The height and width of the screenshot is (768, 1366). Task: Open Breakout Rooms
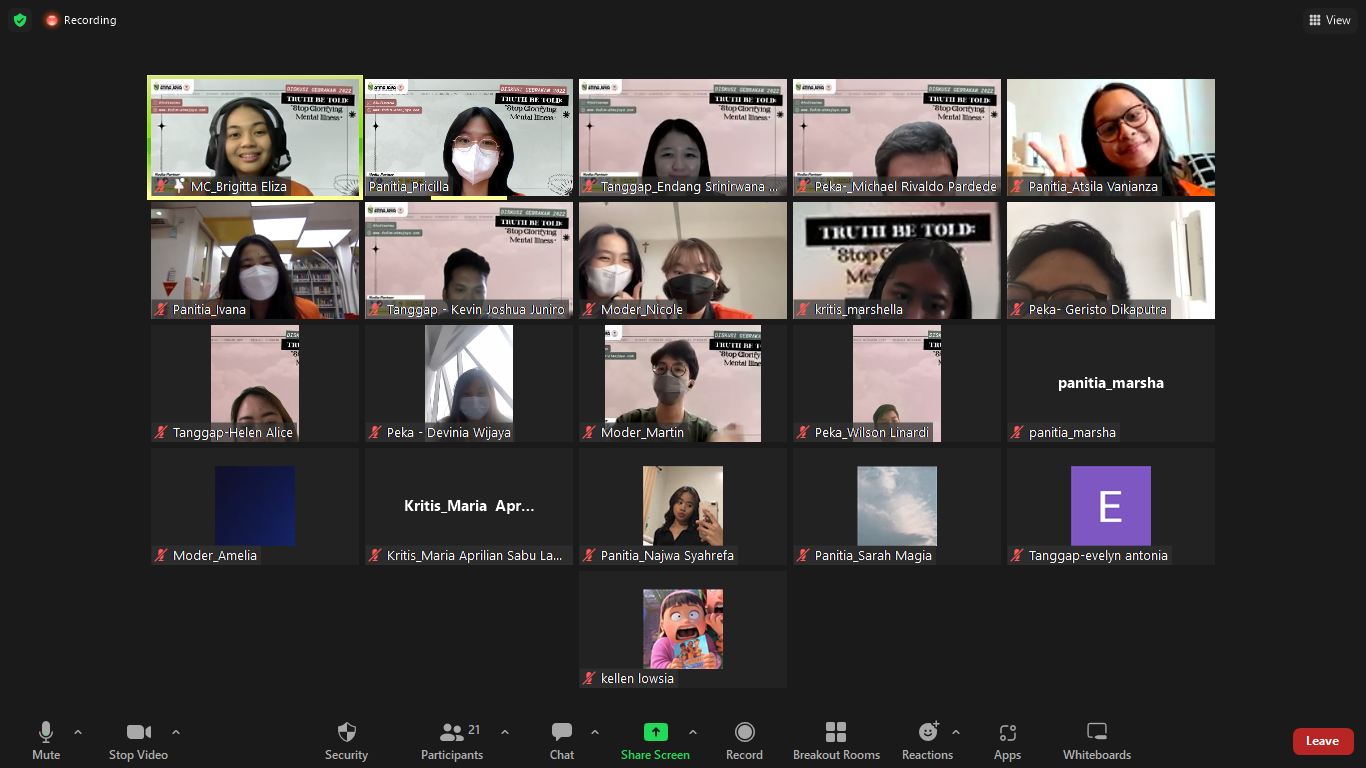[836, 740]
